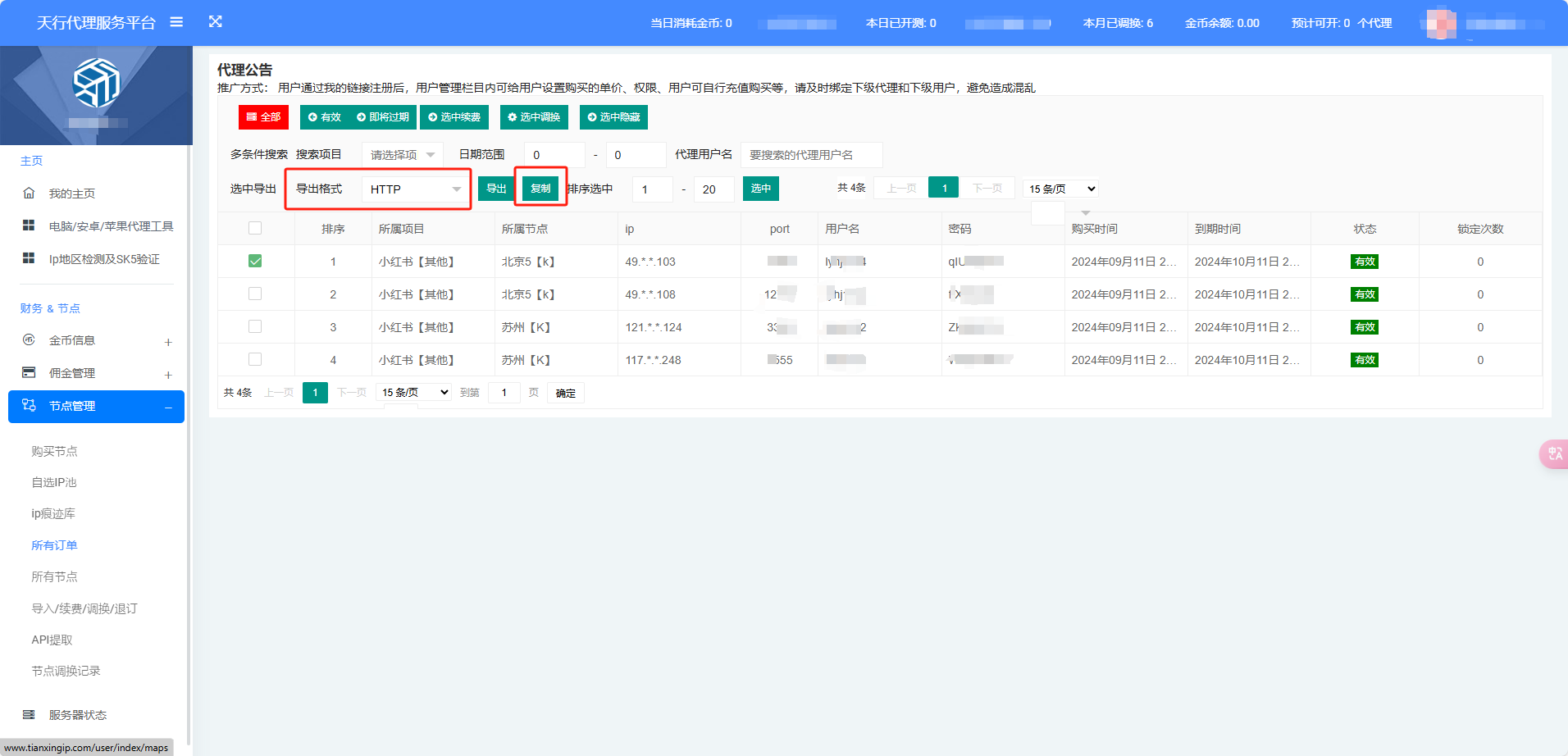Screen dimensions: 1568x756
Task: Click the 选中 range-select button
Action: click(761, 189)
